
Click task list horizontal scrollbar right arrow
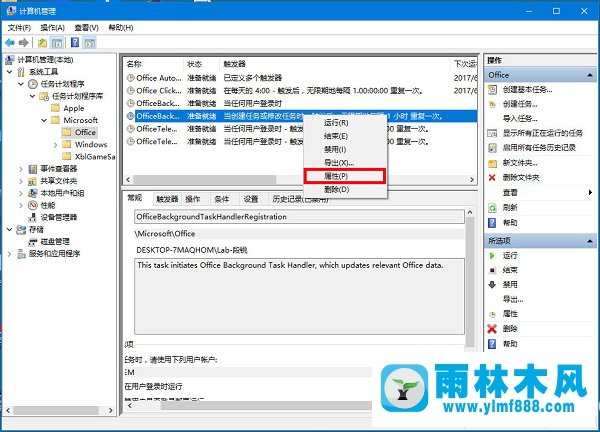tap(472, 179)
